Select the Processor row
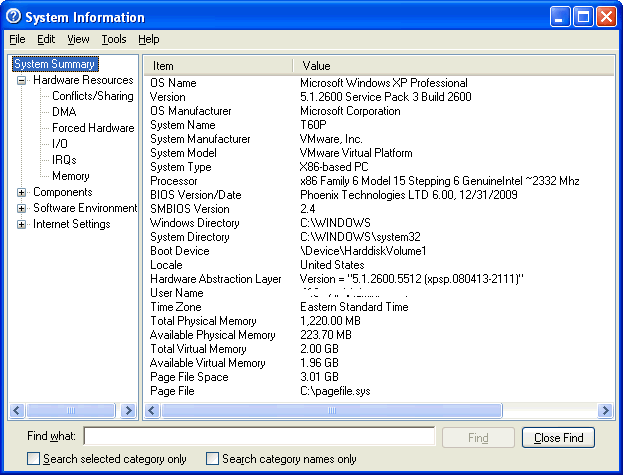 379,181
